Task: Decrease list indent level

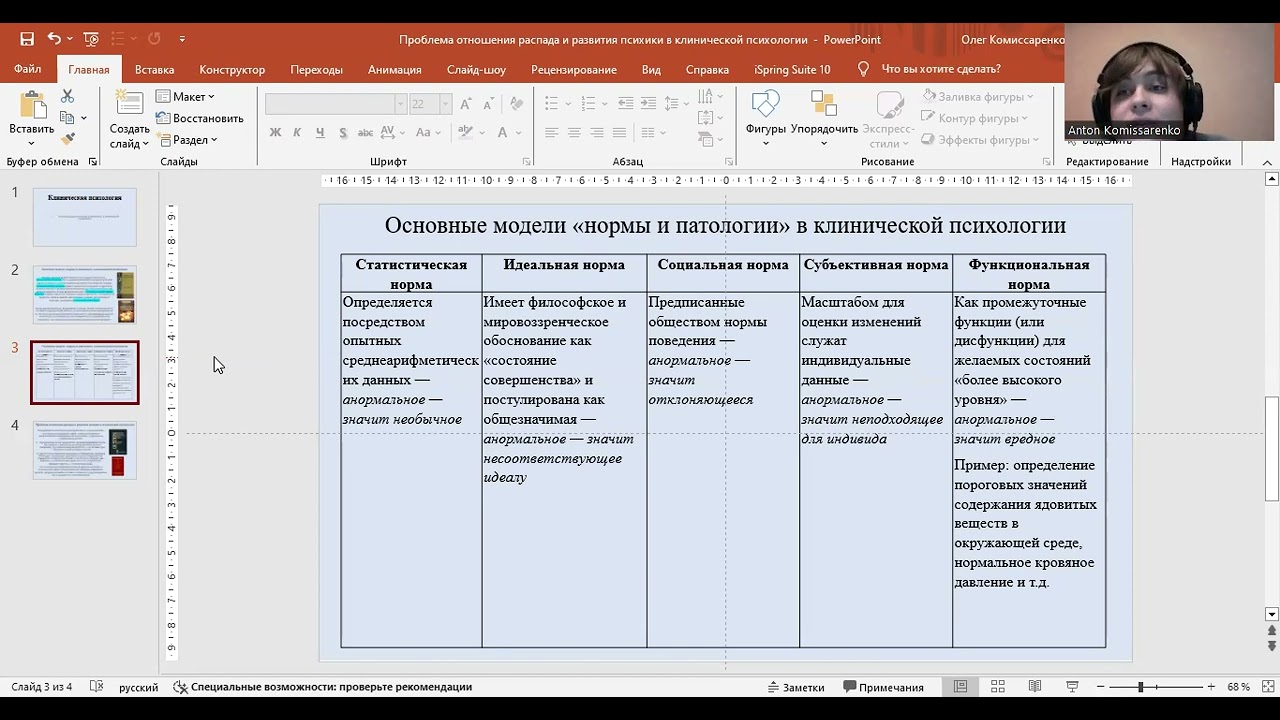Action: [x=626, y=103]
